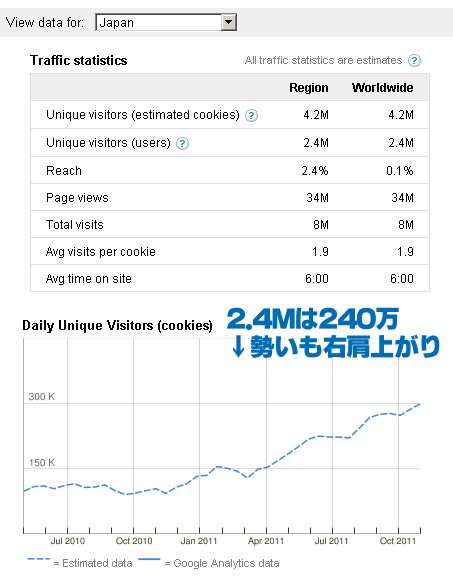Viewport: 453px width, 585px height.
Task: Select the 300 K gridline label
Action: point(42,397)
